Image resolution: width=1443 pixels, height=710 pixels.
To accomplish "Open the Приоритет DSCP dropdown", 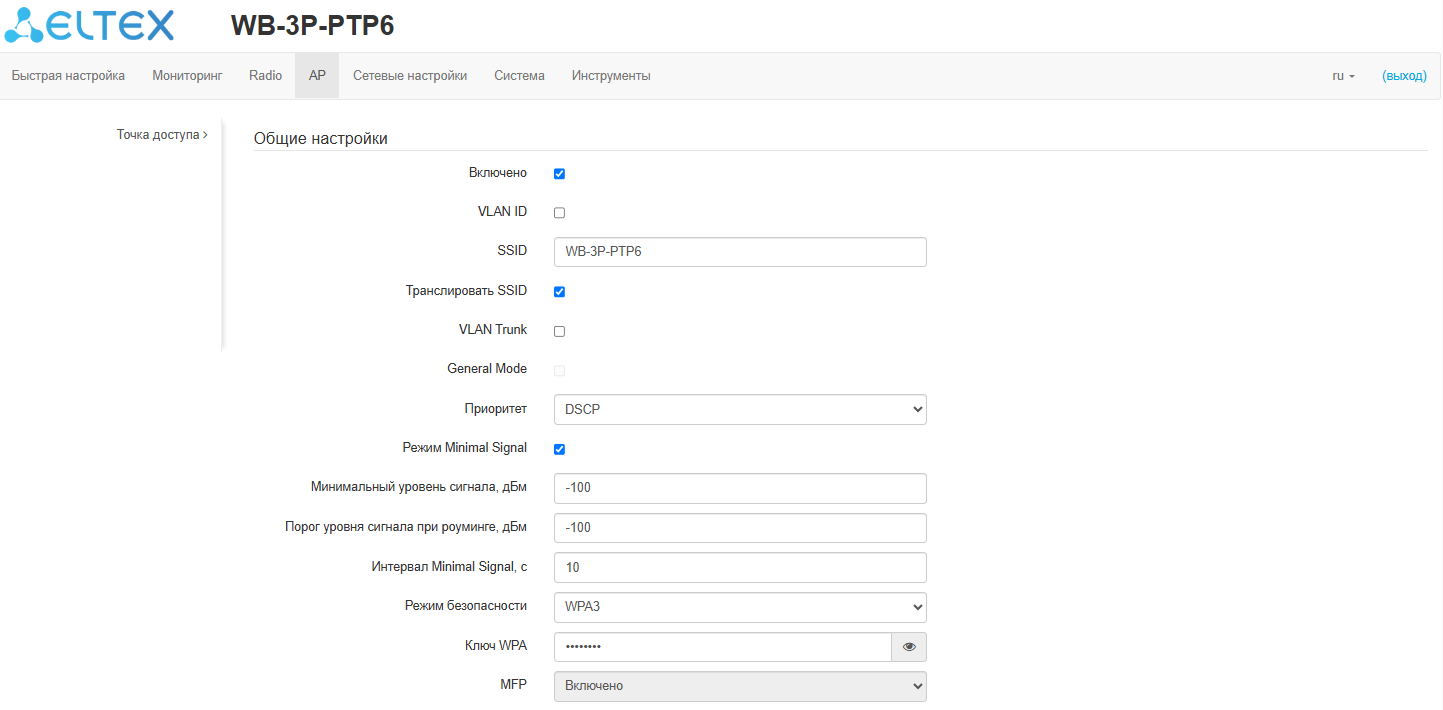I will [739, 409].
